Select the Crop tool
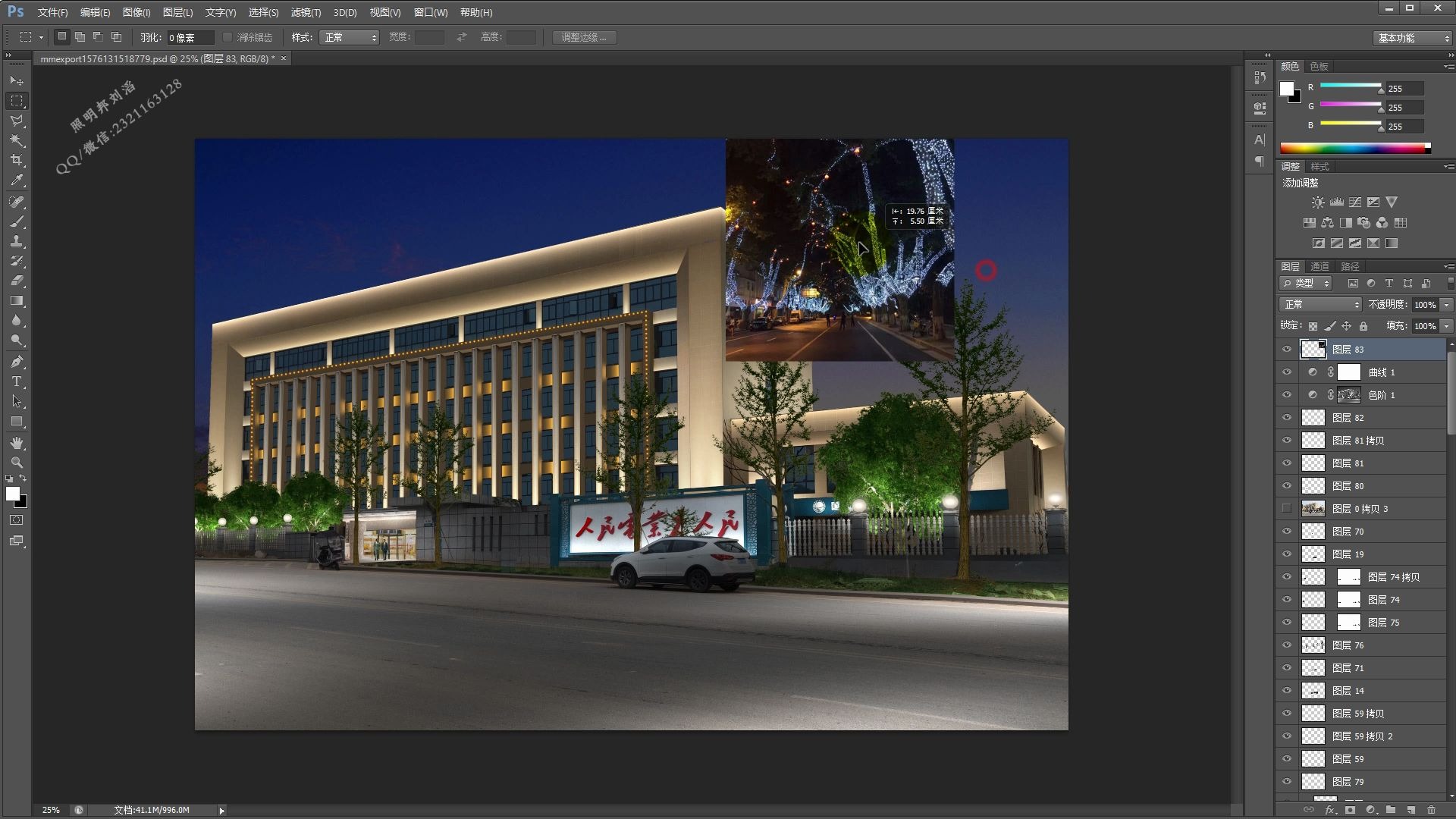This screenshot has height=819, width=1456. [x=17, y=160]
